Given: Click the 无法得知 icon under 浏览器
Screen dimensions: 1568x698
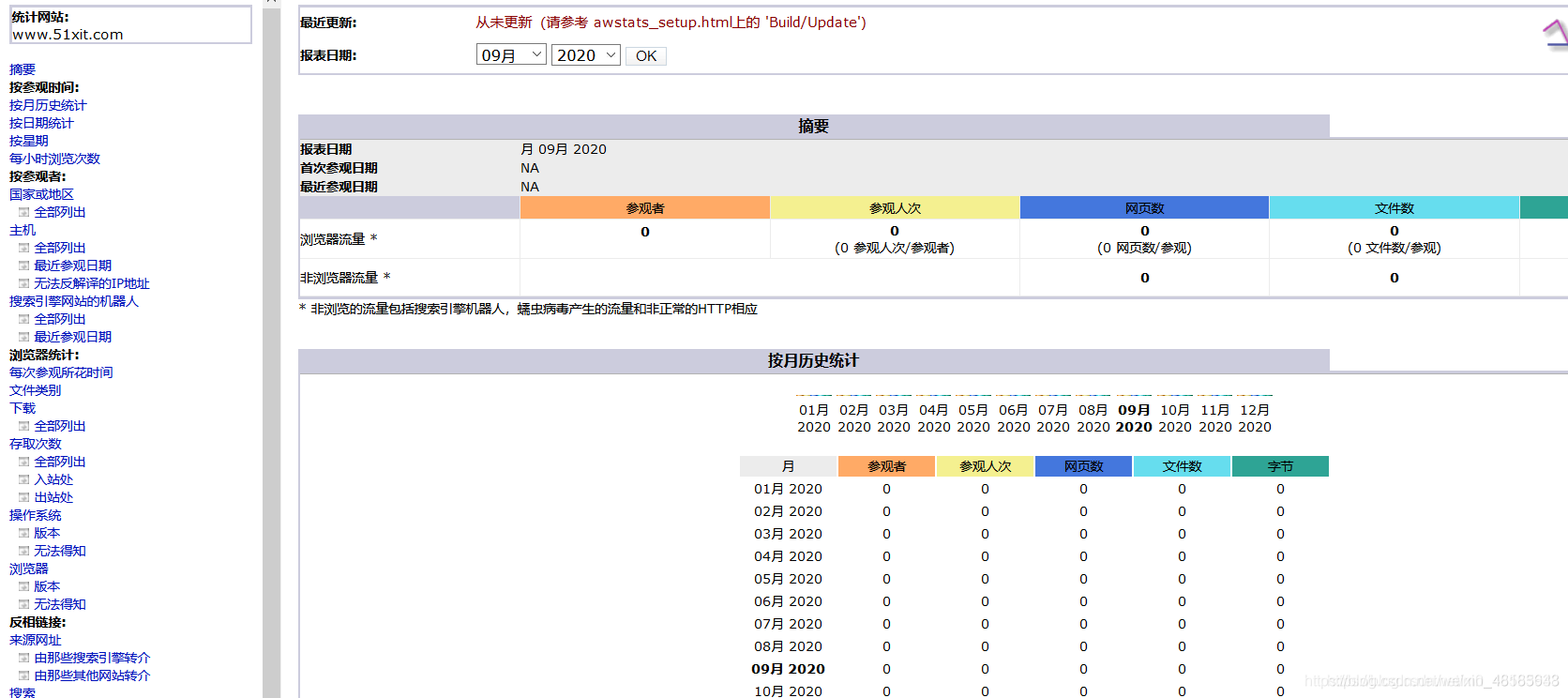Looking at the screenshot, I should [x=23, y=604].
